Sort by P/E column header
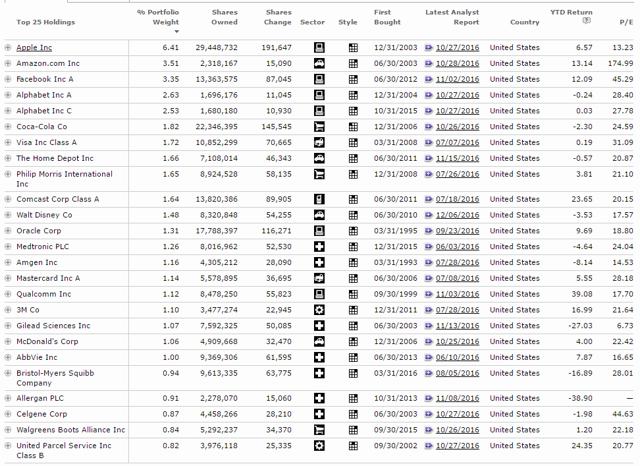Image resolution: width=640 pixels, height=466 pixels. [x=626, y=22]
